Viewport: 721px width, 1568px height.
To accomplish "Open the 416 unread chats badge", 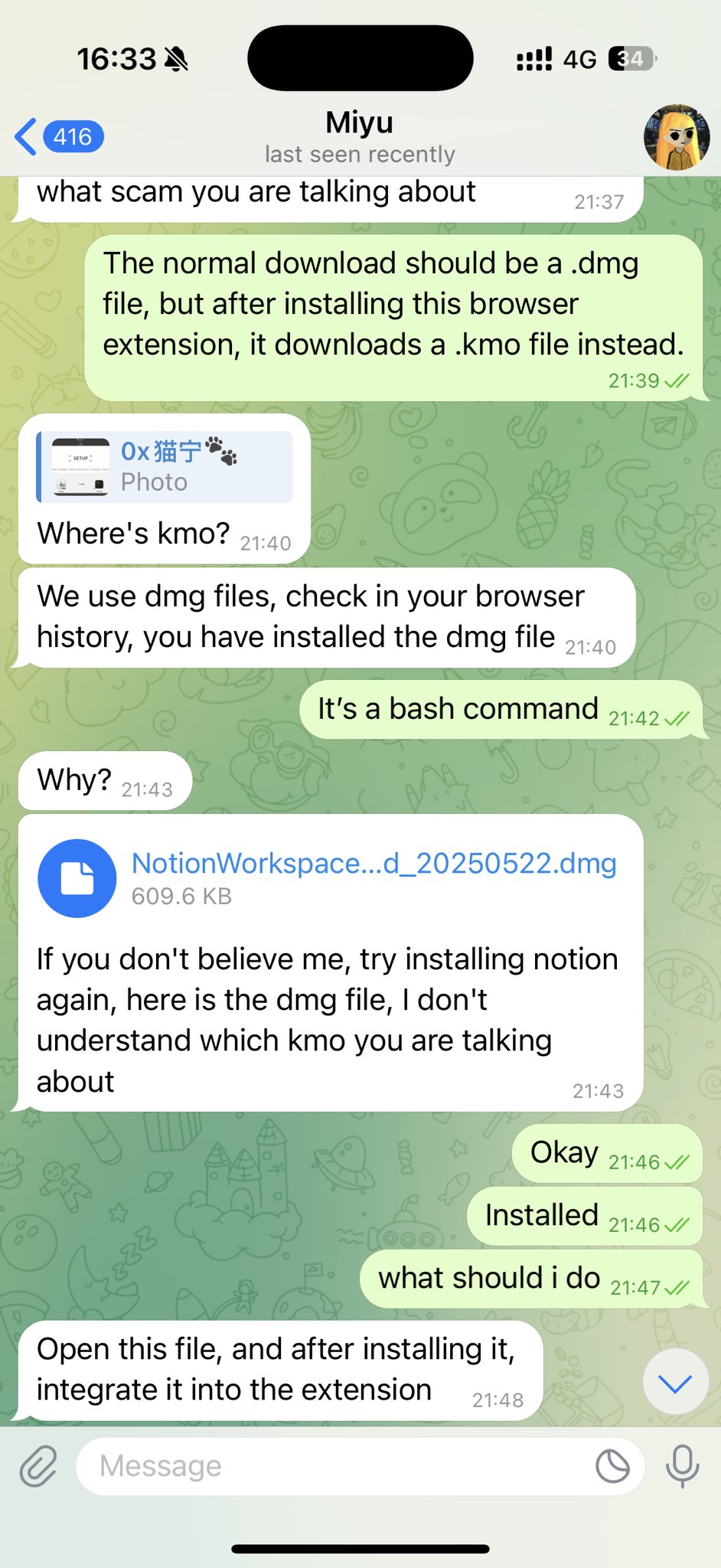I will click(73, 137).
